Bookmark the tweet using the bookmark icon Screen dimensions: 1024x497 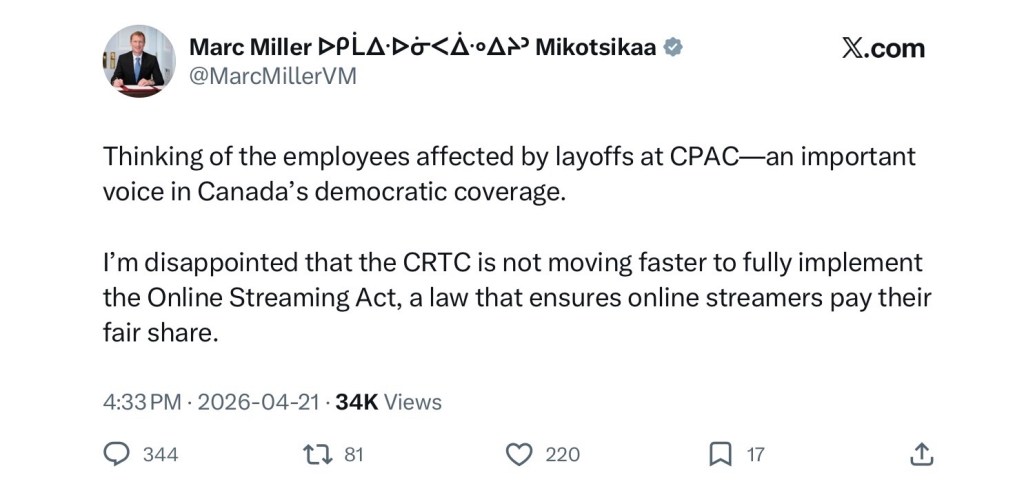pos(719,455)
